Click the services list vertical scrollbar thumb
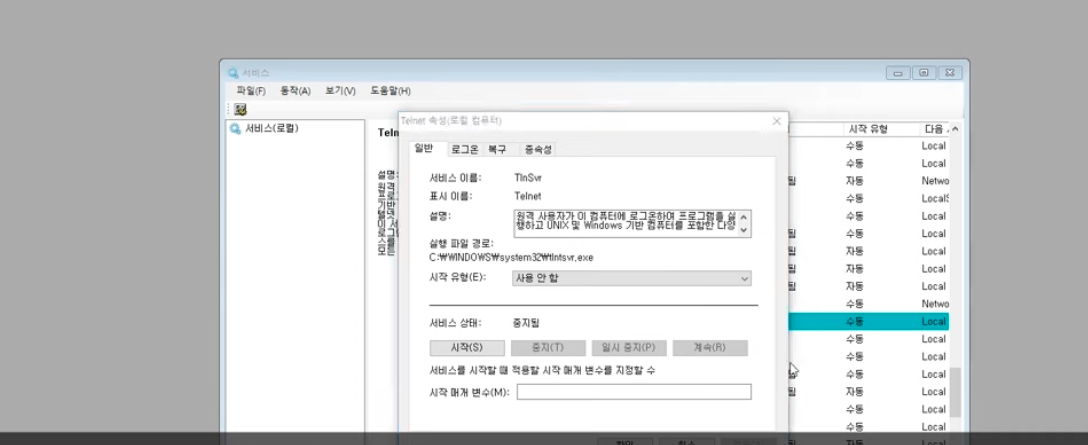 coord(955,392)
